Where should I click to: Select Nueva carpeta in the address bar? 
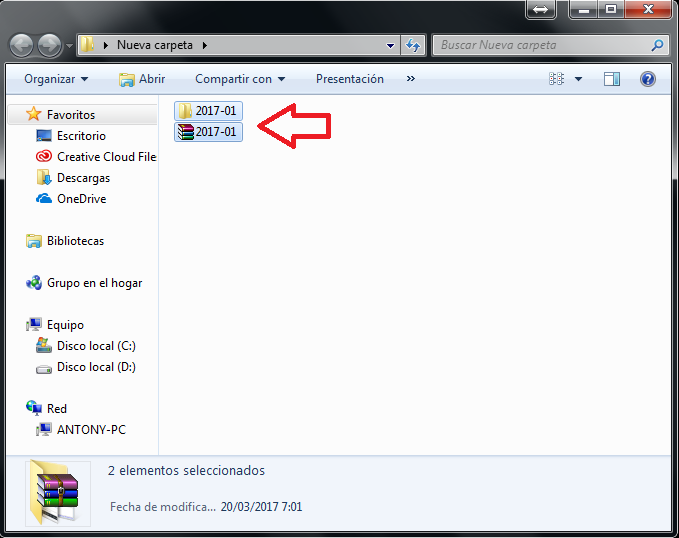155,45
